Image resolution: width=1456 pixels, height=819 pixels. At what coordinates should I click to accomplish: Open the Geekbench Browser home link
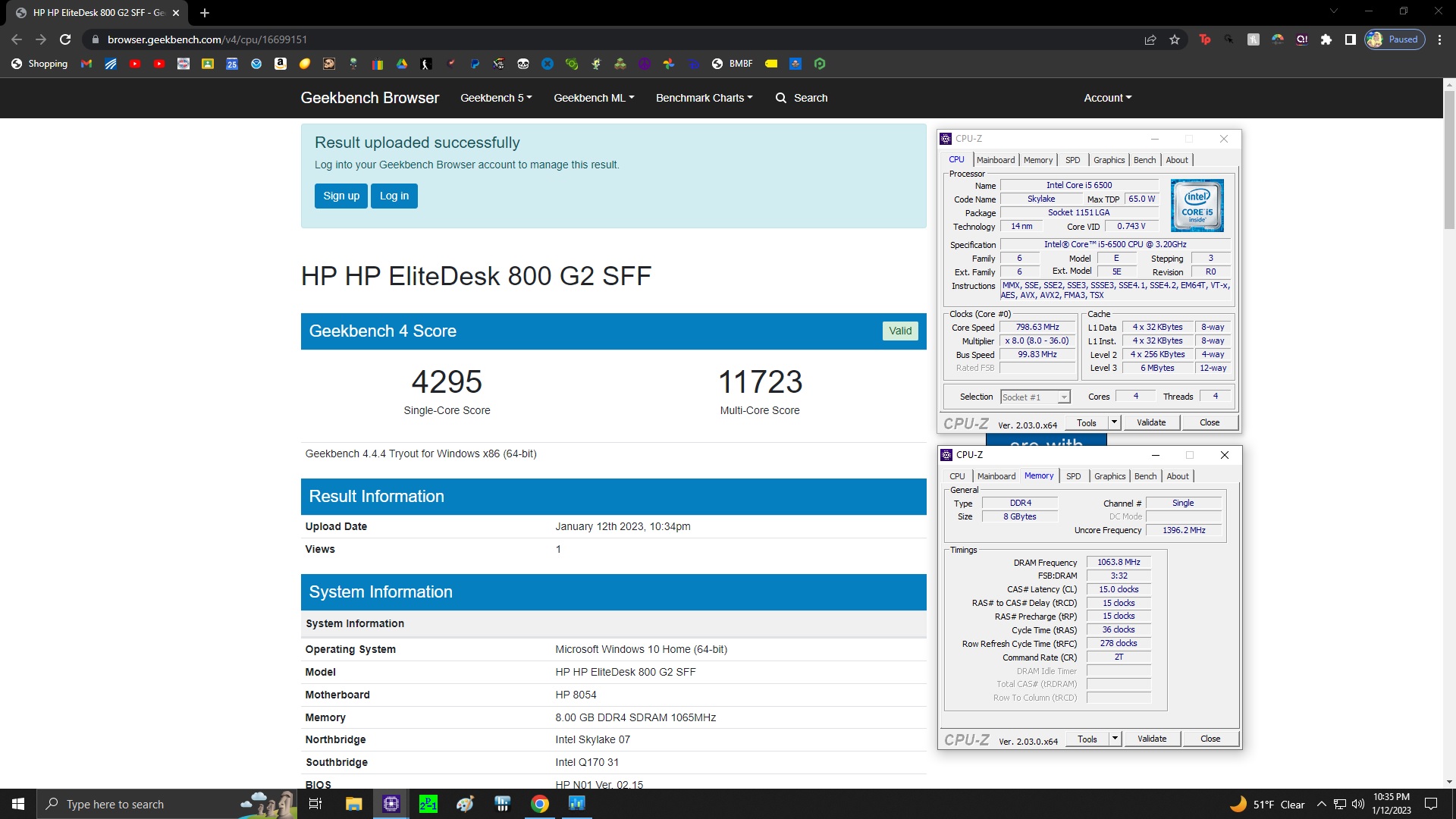coord(369,98)
